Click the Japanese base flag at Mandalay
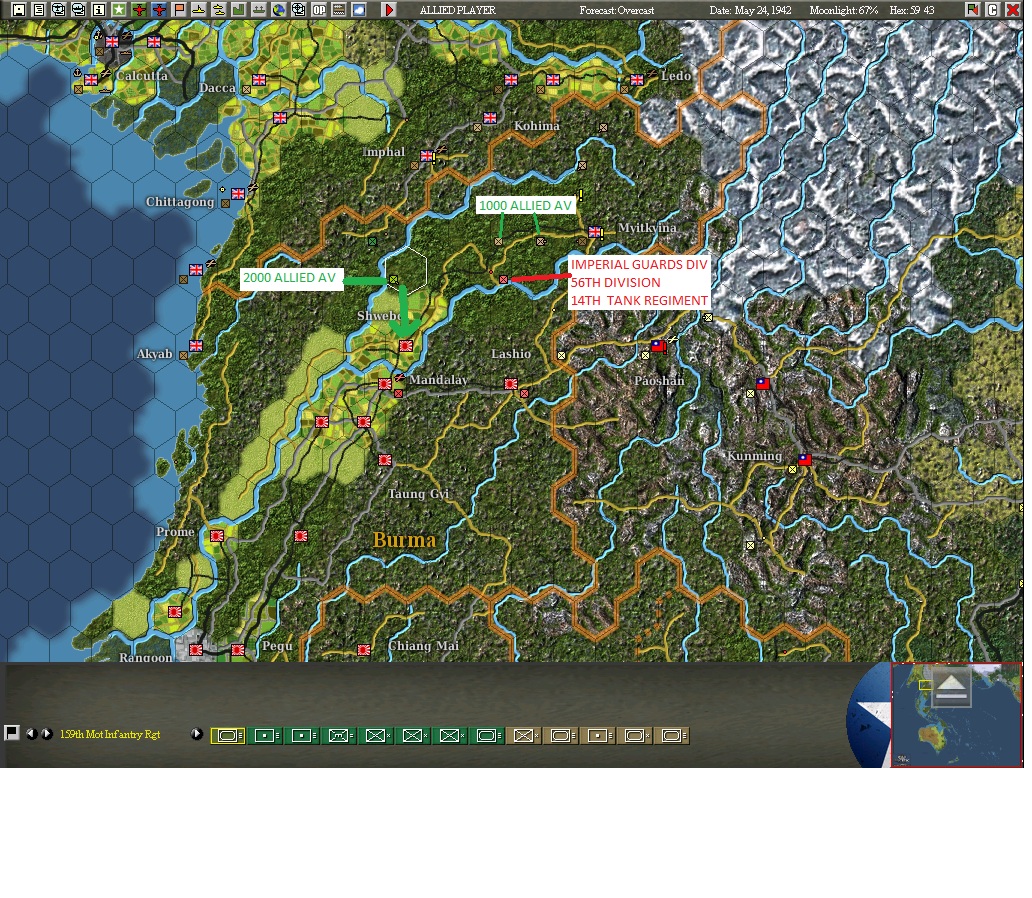This screenshot has width=1032, height=898. pyautogui.click(x=385, y=383)
